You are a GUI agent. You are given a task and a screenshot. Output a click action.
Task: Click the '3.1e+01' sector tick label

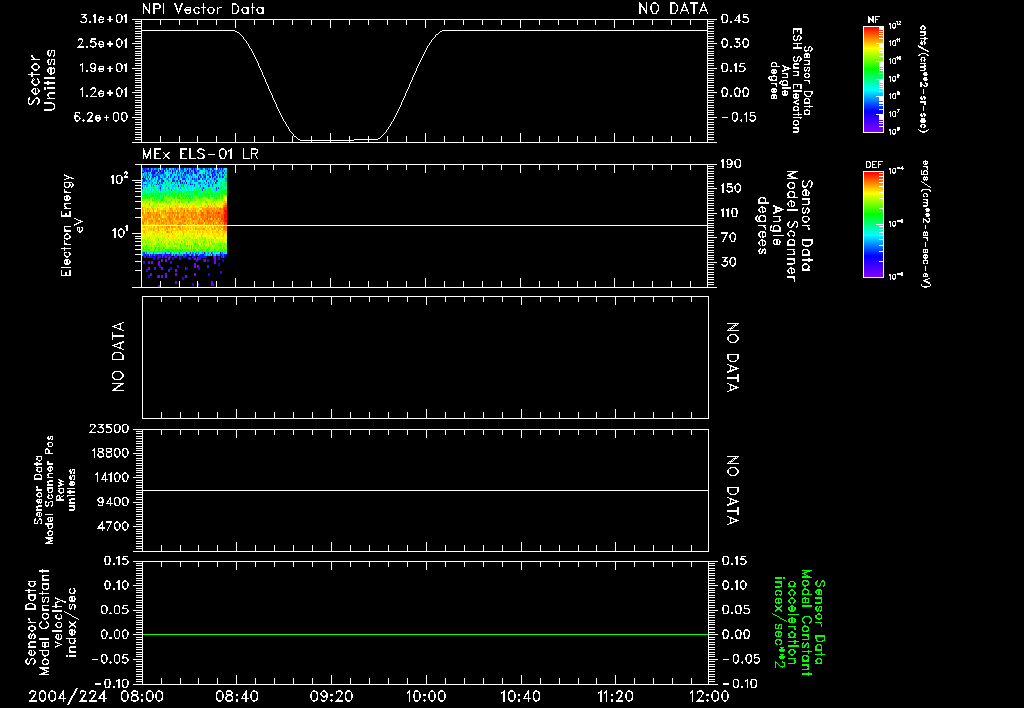point(103,19)
